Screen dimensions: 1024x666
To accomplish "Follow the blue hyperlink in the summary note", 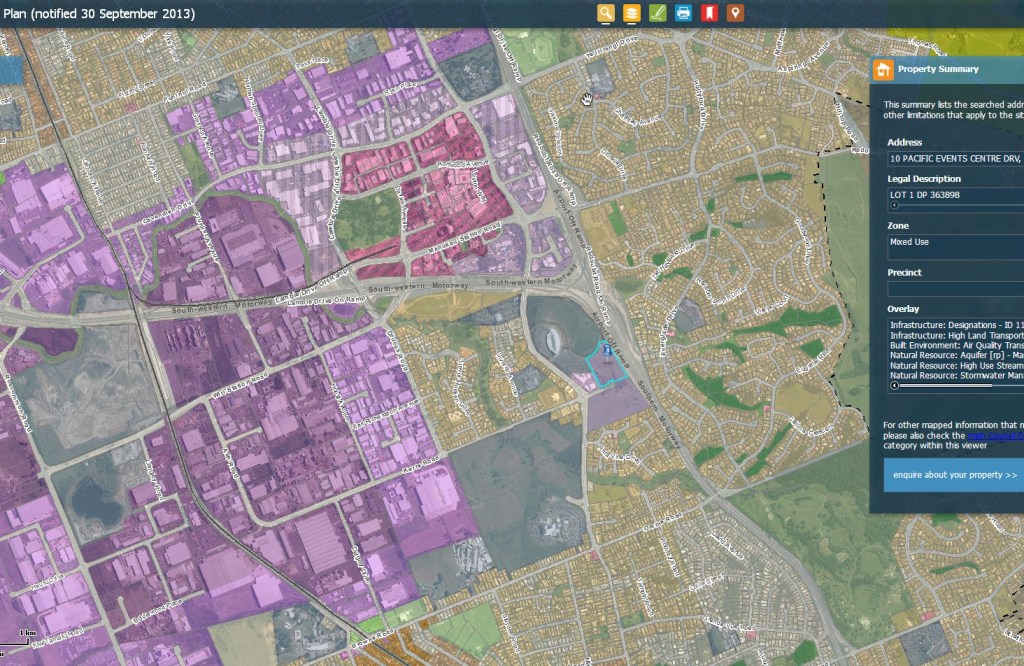I will (995, 435).
